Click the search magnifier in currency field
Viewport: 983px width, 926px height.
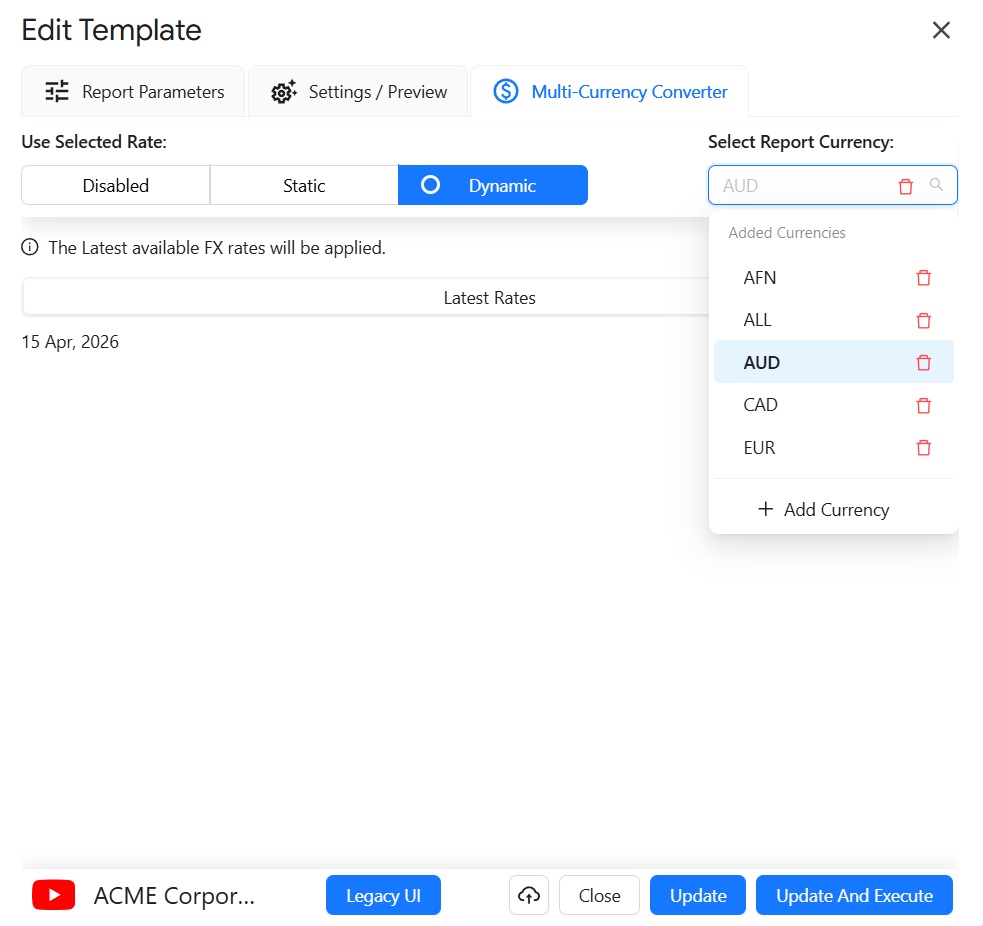click(936, 185)
